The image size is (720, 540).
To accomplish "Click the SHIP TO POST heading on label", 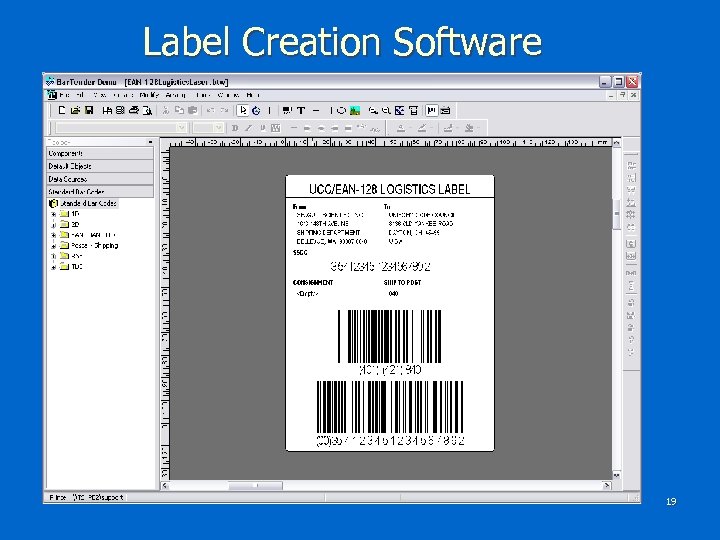I will click(x=402, y=283).
